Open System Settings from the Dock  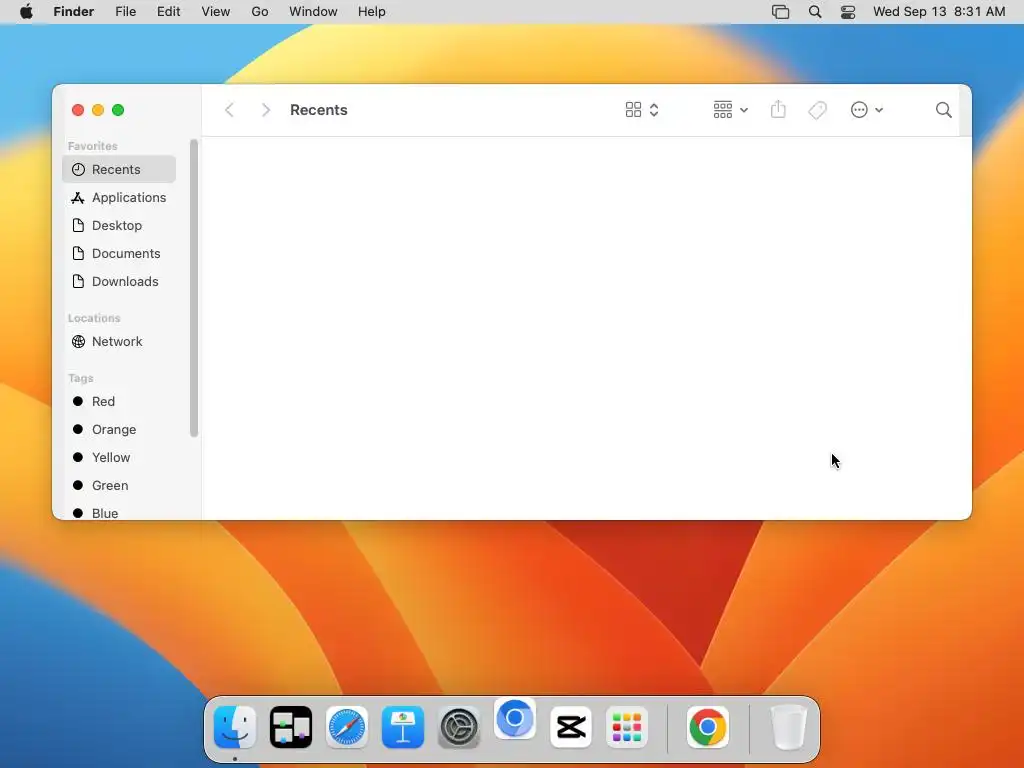(459, 727)
